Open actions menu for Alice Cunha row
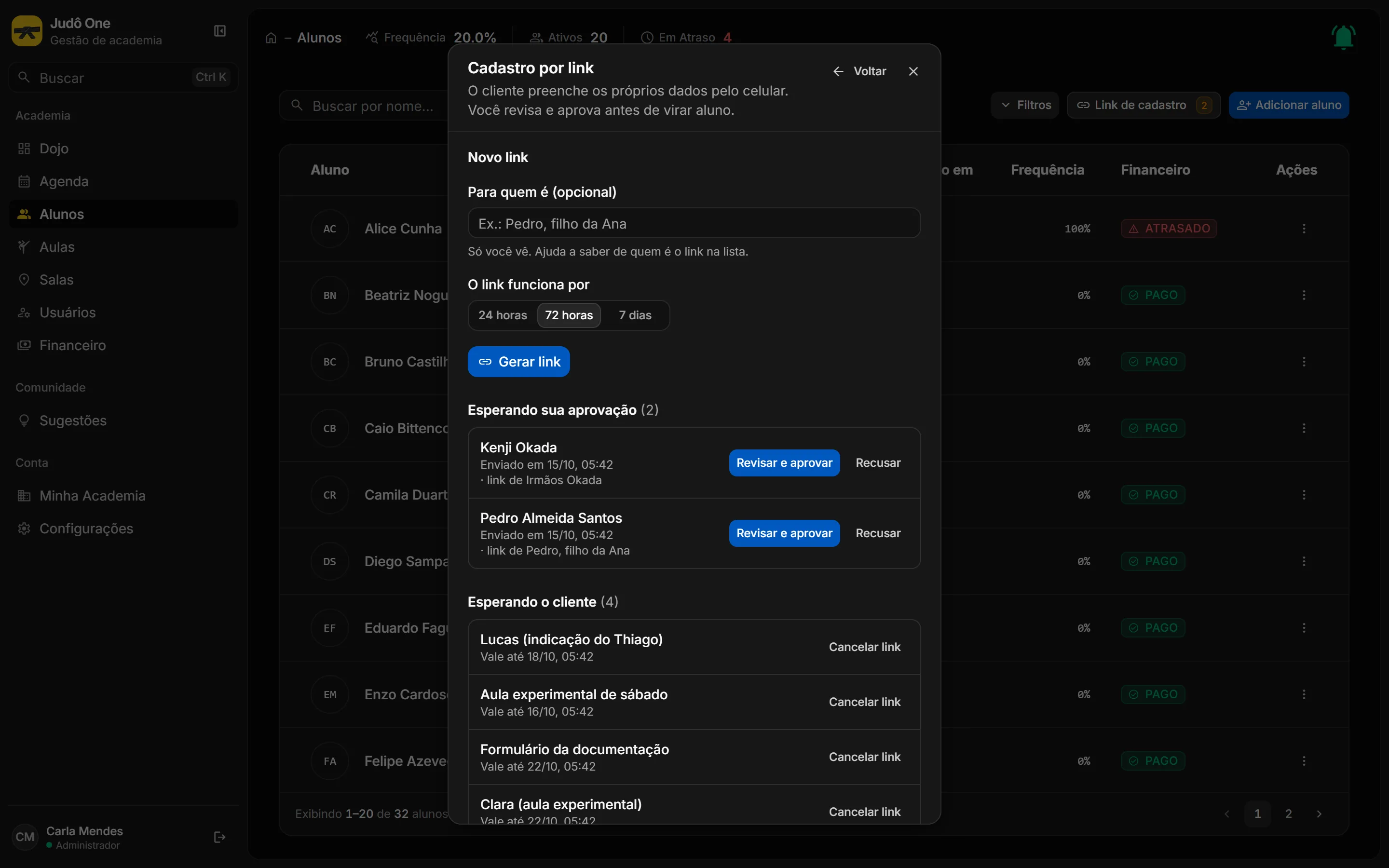This screenshot has width=1389, height=868. coord(1304,229)
